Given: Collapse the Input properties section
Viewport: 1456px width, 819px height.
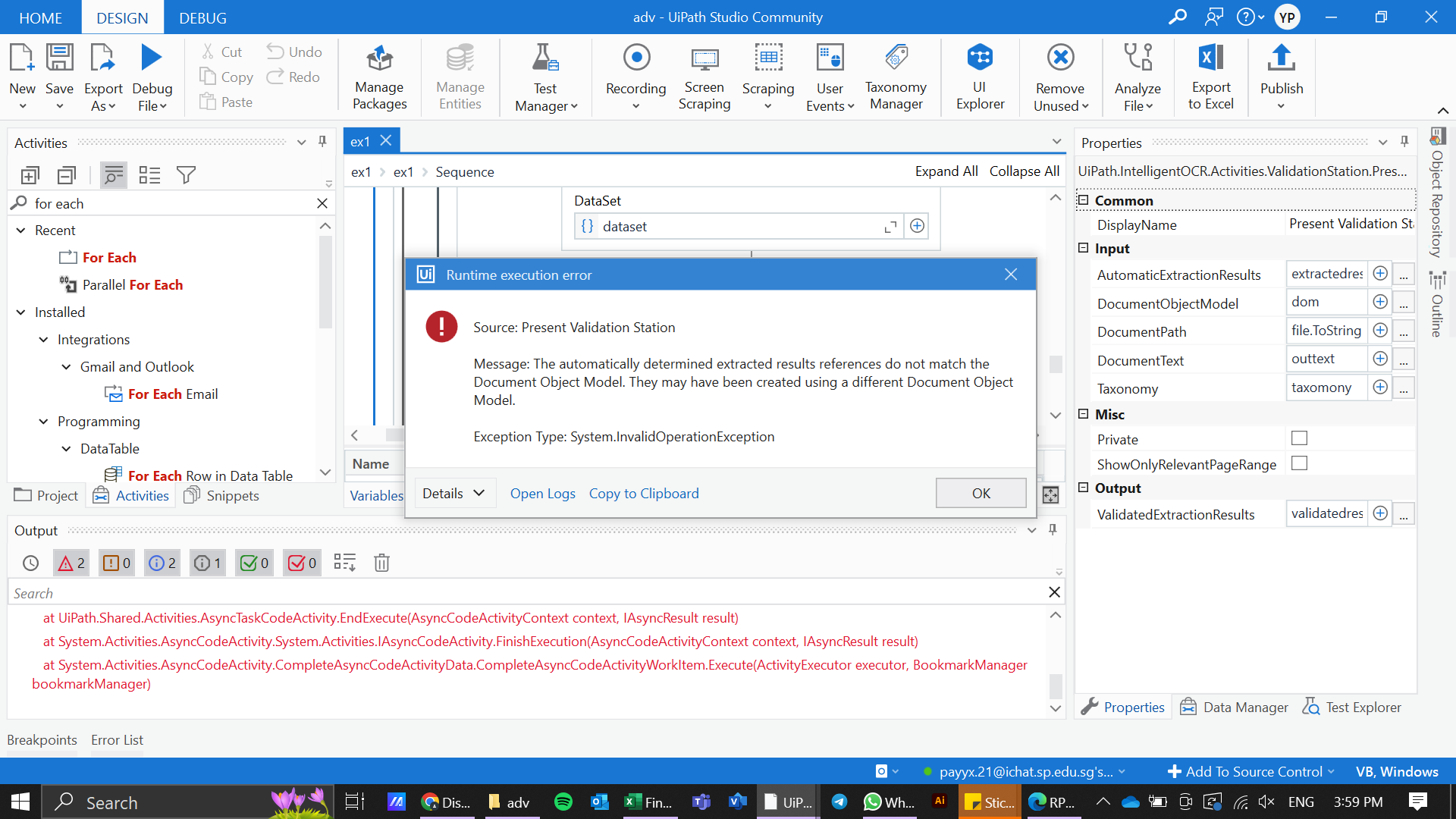Looking at the screenshot, I should [x=1083, y=248].
